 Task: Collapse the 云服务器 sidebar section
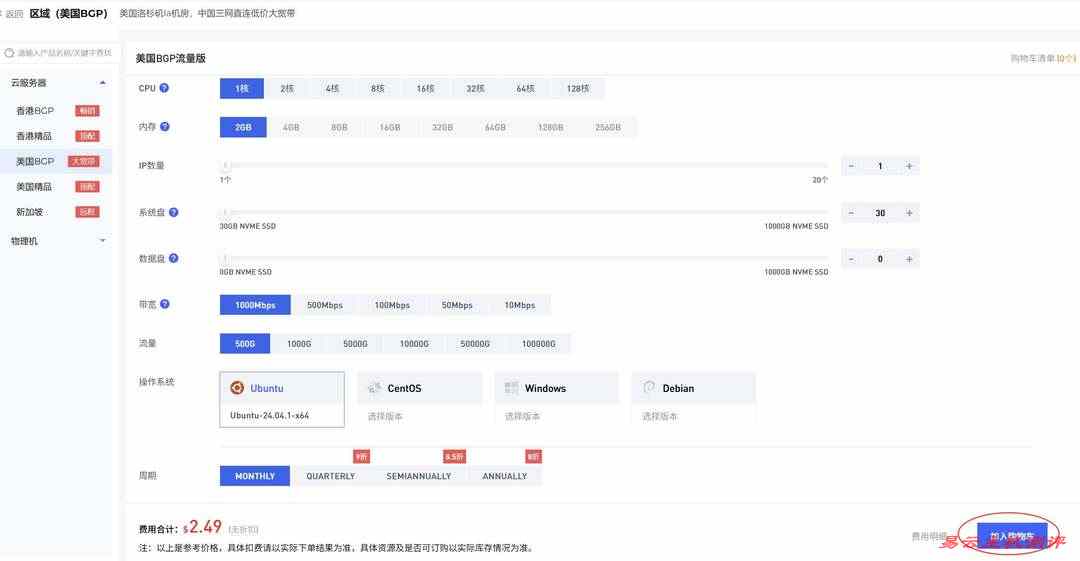(102, 83)
